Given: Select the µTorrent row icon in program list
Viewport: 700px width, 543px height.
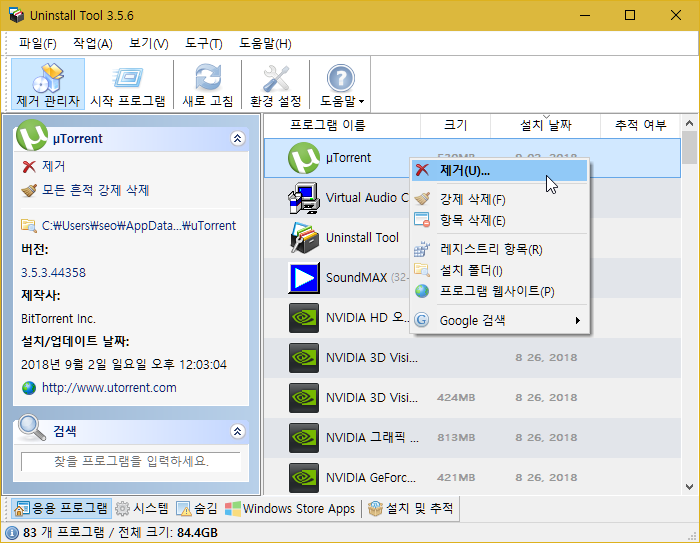Looking at the screenshot, I should click(304, 158).
